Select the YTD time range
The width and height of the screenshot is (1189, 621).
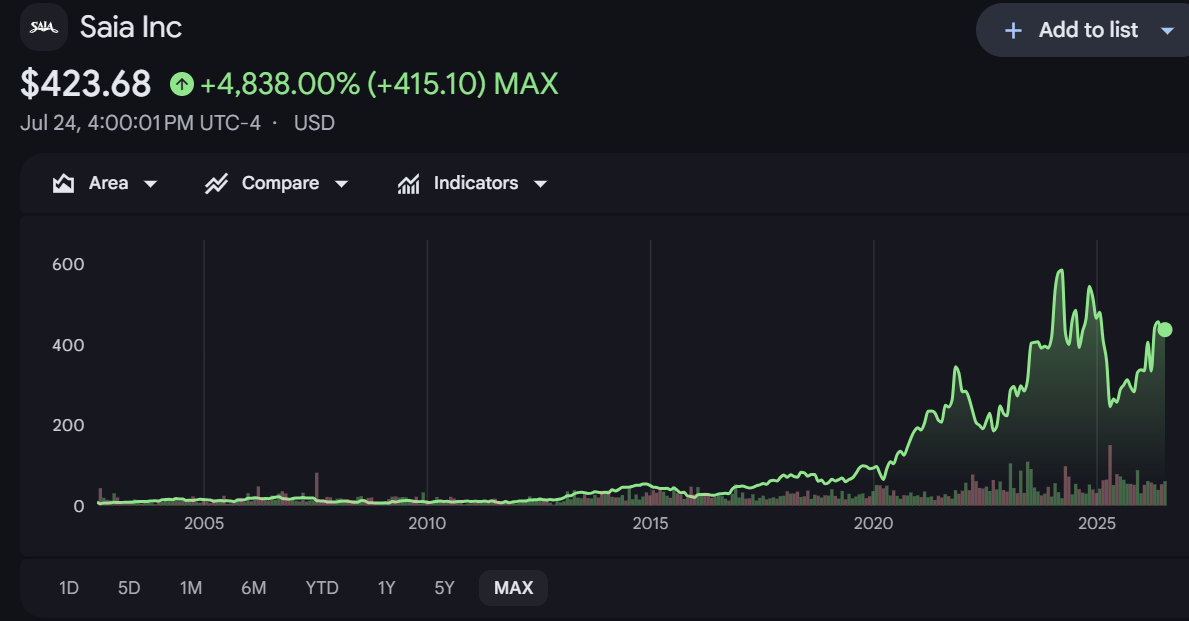[322, 588]
